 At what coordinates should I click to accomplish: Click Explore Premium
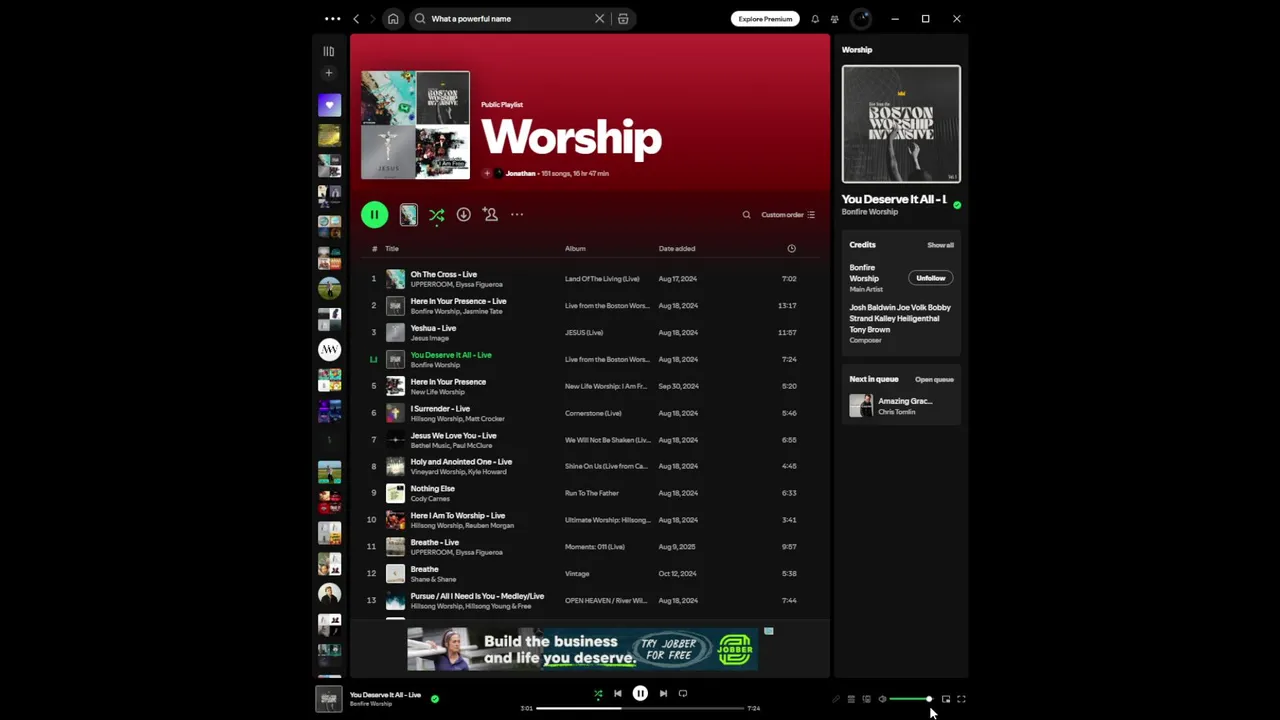click(x=765, y=18)
